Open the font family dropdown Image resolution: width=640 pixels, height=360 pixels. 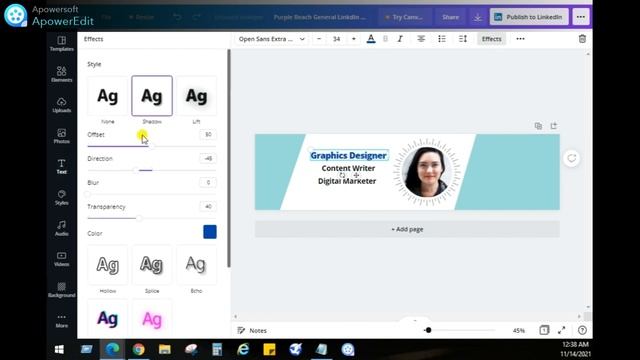click(271, 39)
